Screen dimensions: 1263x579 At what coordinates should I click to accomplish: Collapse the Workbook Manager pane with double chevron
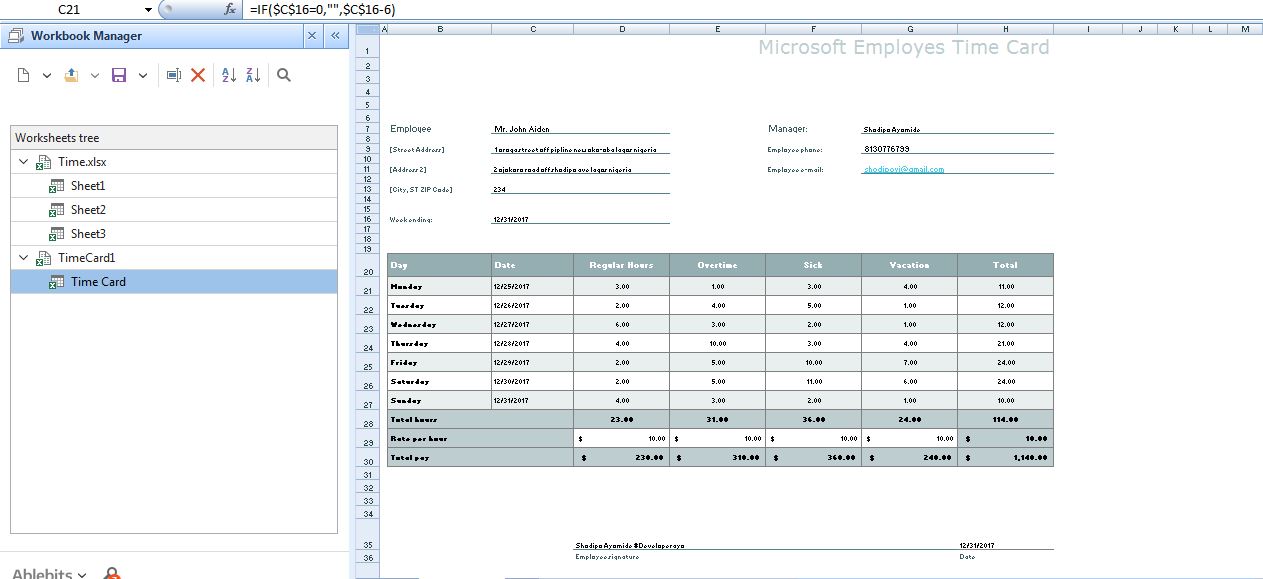[335, 35]
